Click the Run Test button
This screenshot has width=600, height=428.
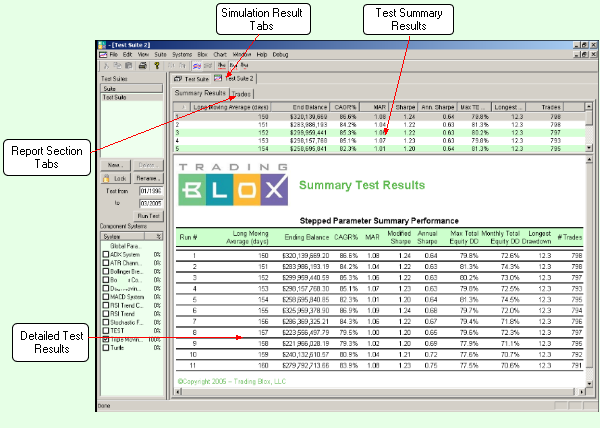pyautogui.click(x=148, y=216)
